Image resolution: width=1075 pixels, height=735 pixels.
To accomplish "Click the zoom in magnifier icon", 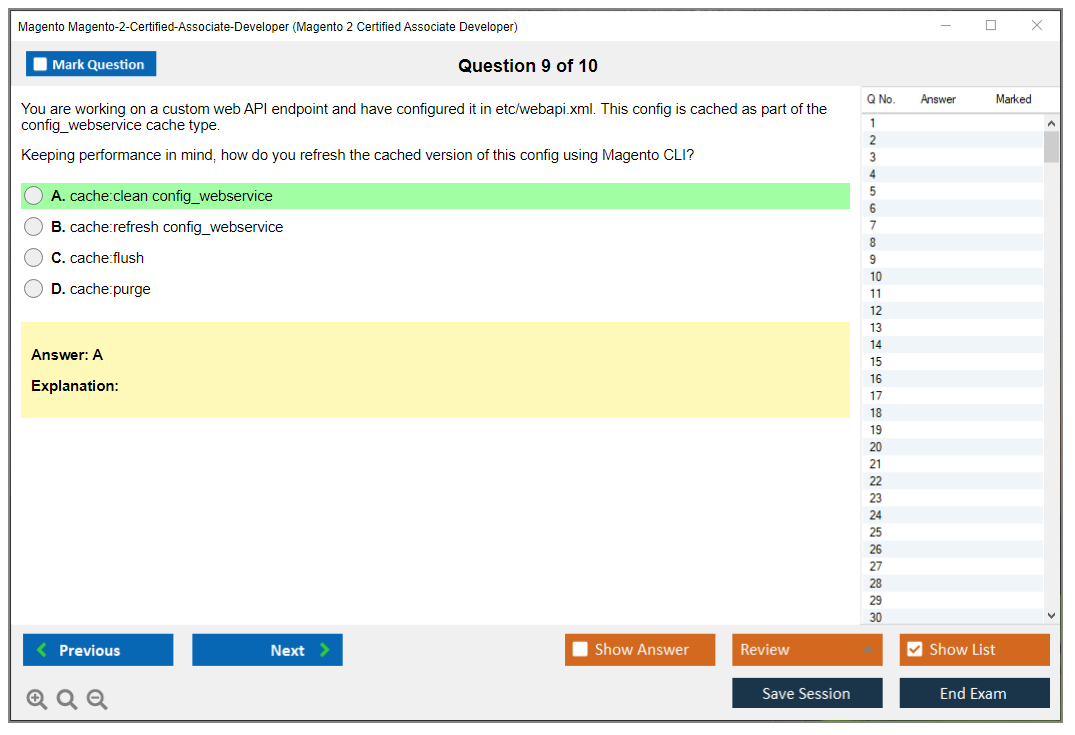I will pyautogui.click(x=37, y=700).
